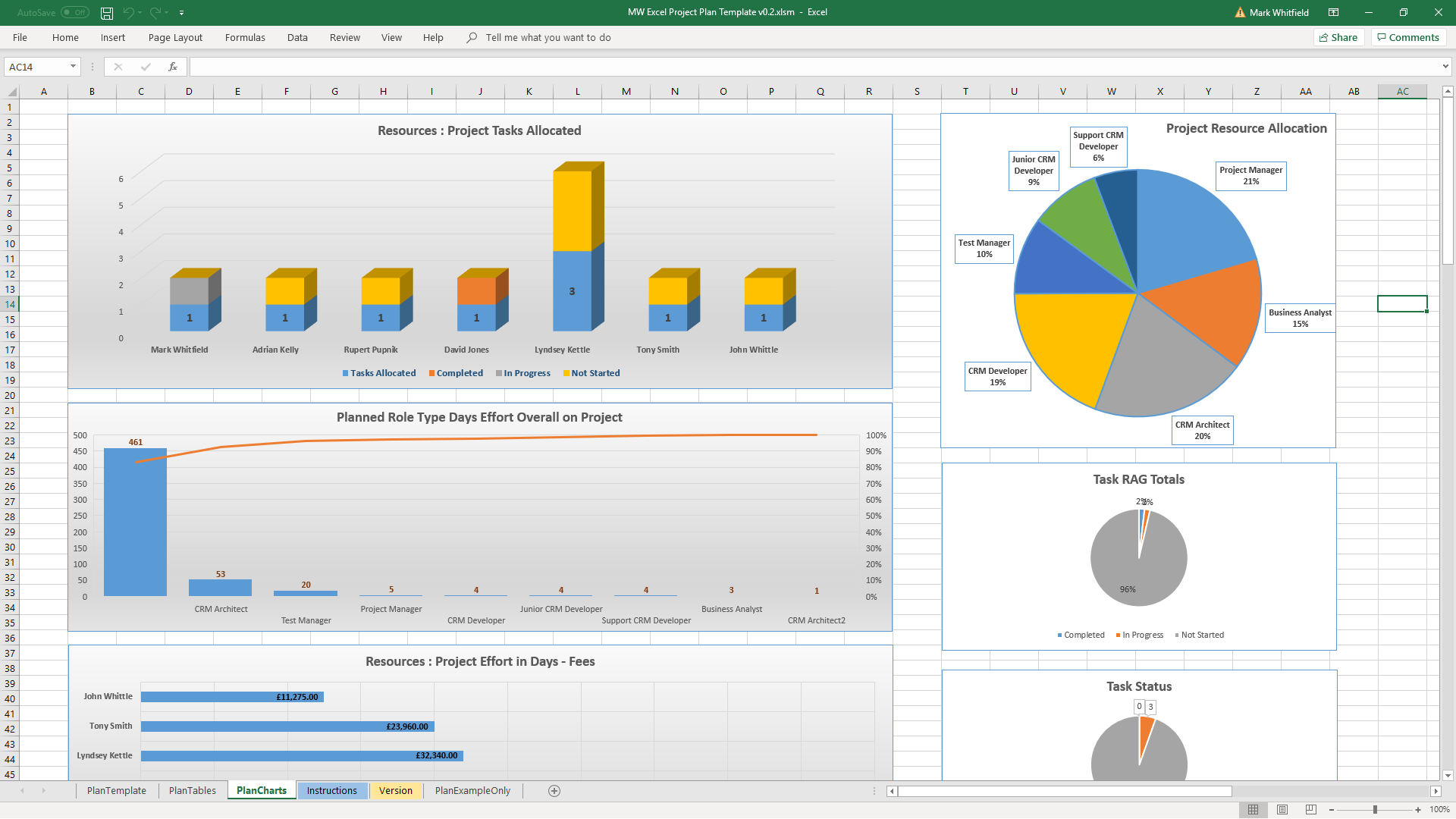This screenshot has width=1456, height=819.
Task: Select the Instructions sheet tab
Action: [331, 790]
